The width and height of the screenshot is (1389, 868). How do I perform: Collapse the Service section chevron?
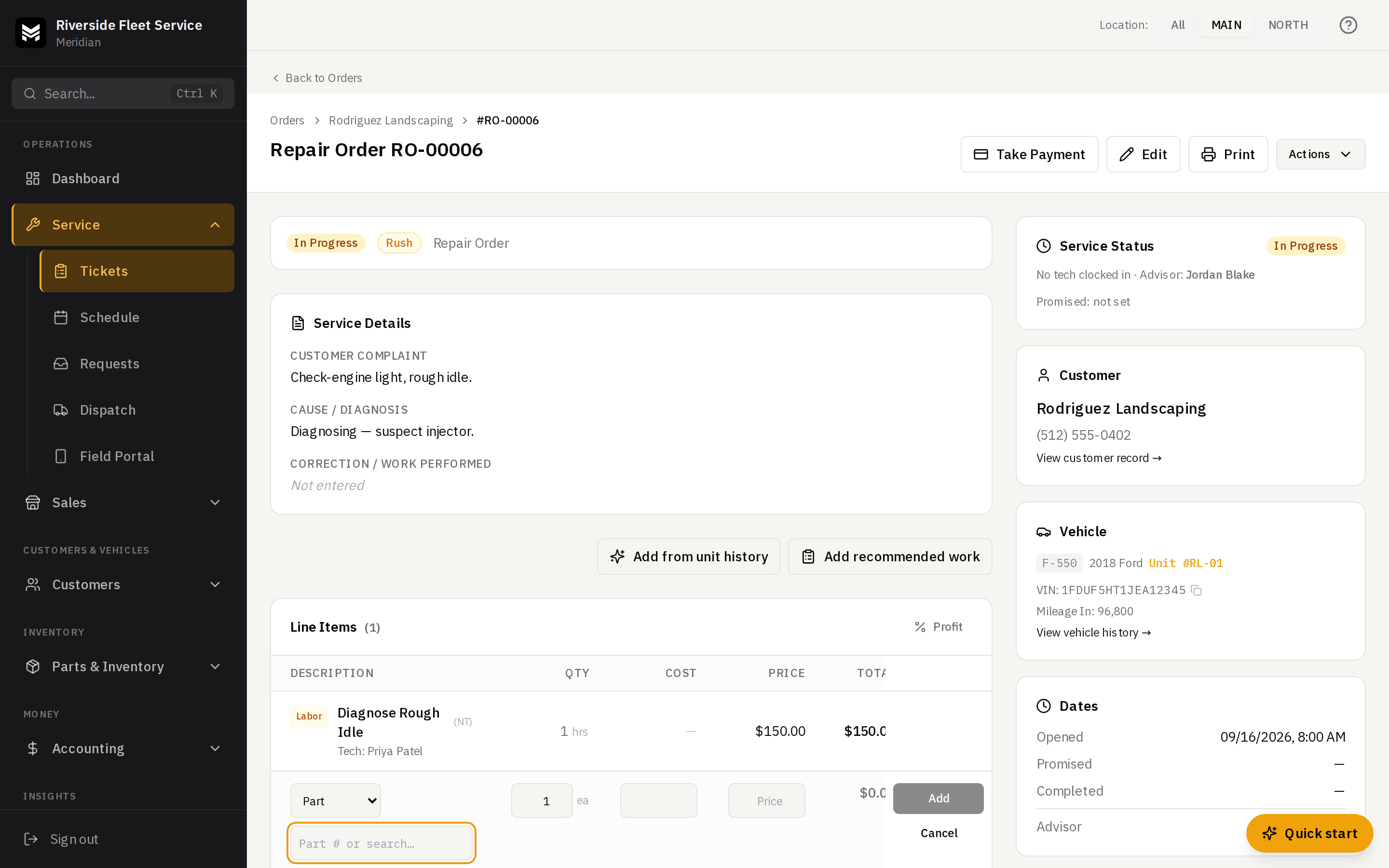[x=215, y=225]
